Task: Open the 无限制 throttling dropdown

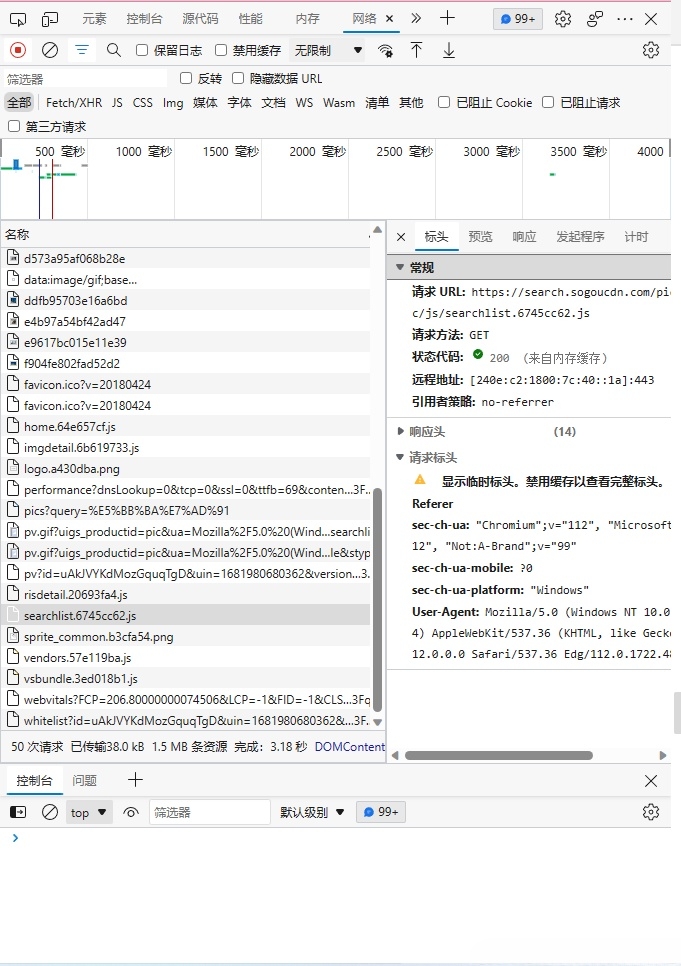Action: [x=327, y=50]
